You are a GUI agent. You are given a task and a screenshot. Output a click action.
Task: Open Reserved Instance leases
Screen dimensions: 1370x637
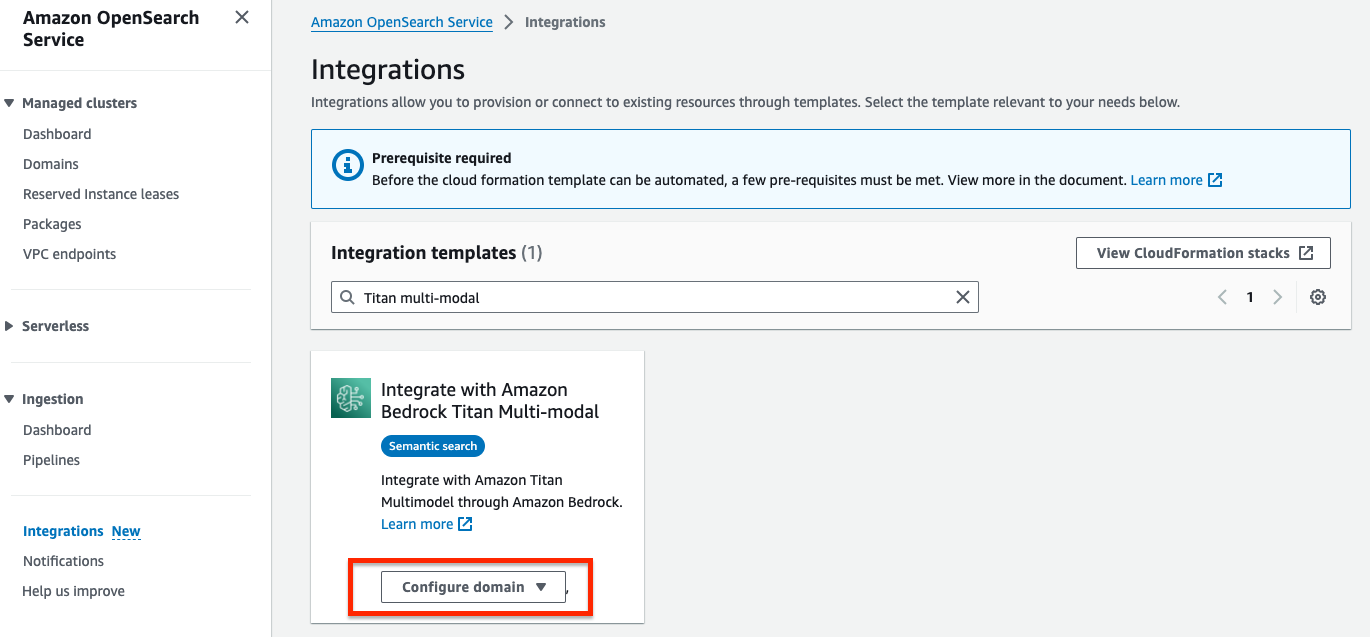[x=101, y=194]
